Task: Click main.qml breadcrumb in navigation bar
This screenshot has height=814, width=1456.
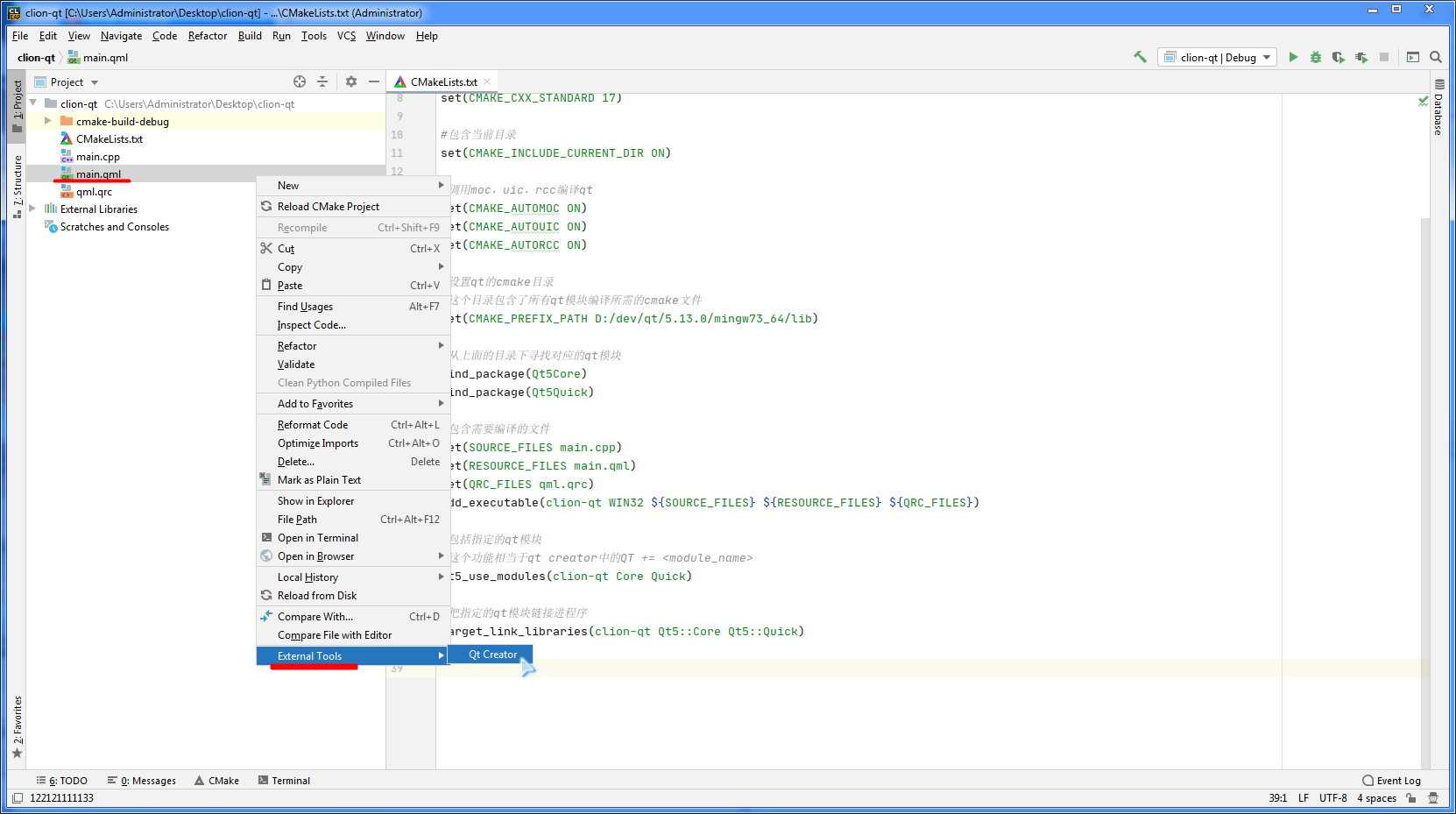Action: tap(98, 58)
